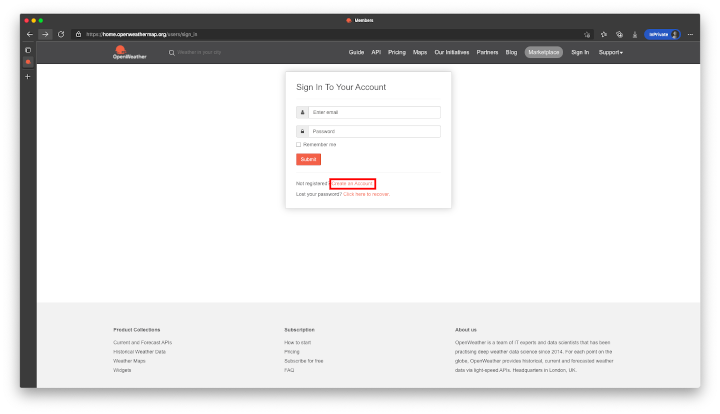Open Pricing link in footer Subscription
The height and width of the screenshot is (414, 720).
292,352
